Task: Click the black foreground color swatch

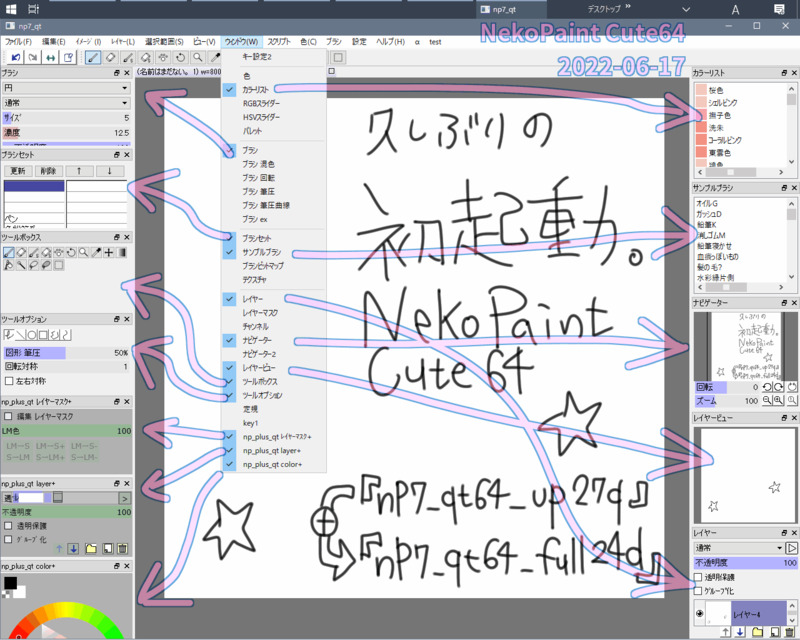Action: pyautogui.click(x=10, y=582)
